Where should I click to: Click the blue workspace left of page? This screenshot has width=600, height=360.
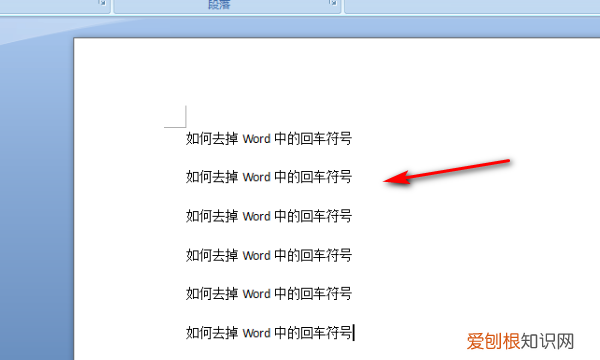point(36,210)
